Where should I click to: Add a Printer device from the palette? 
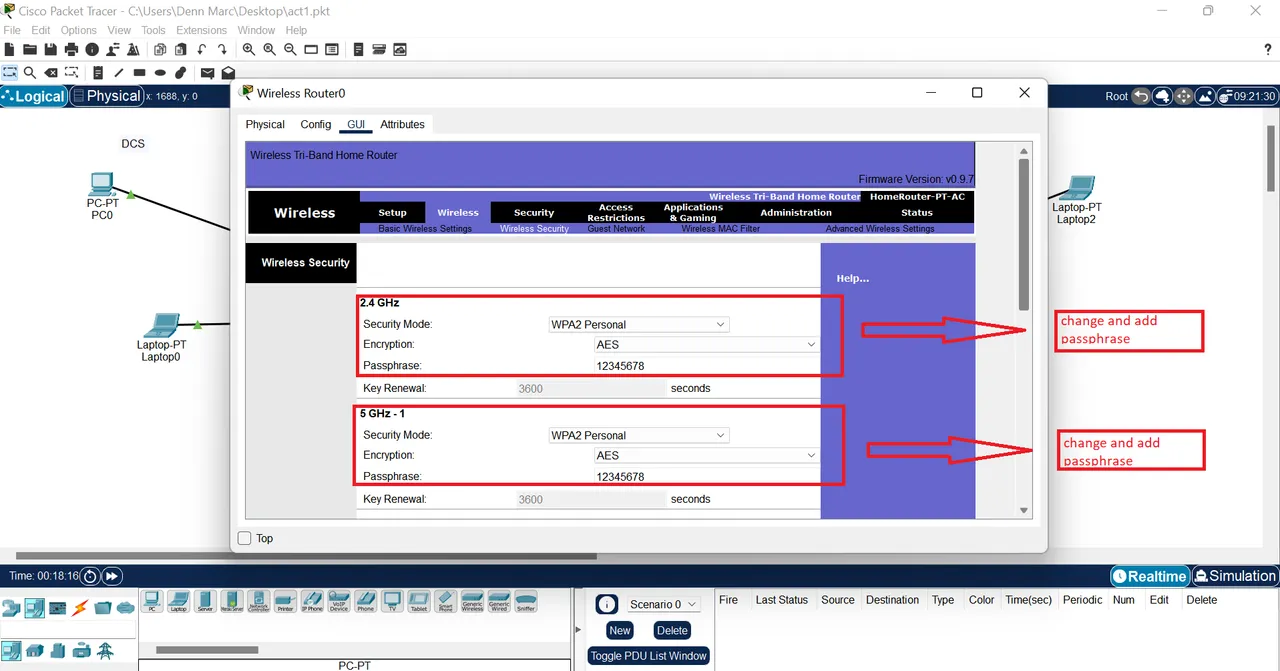tap(285, 601)
